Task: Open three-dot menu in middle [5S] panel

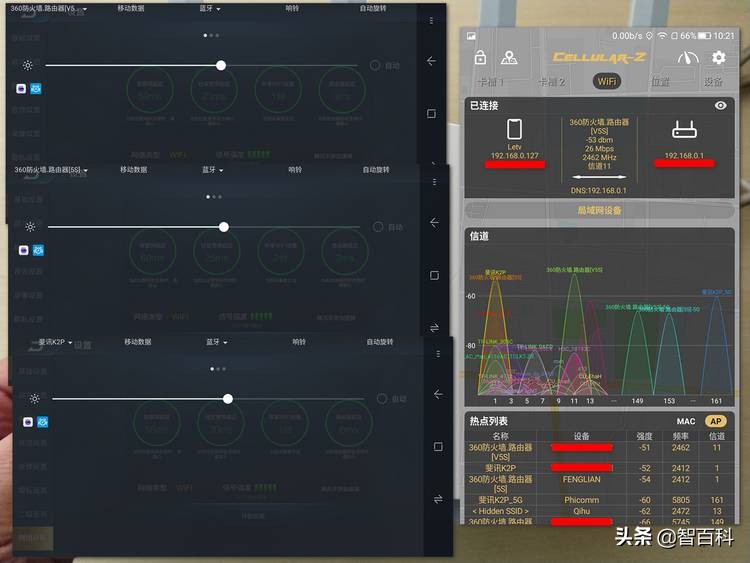Action: click(x=434, y=182)
